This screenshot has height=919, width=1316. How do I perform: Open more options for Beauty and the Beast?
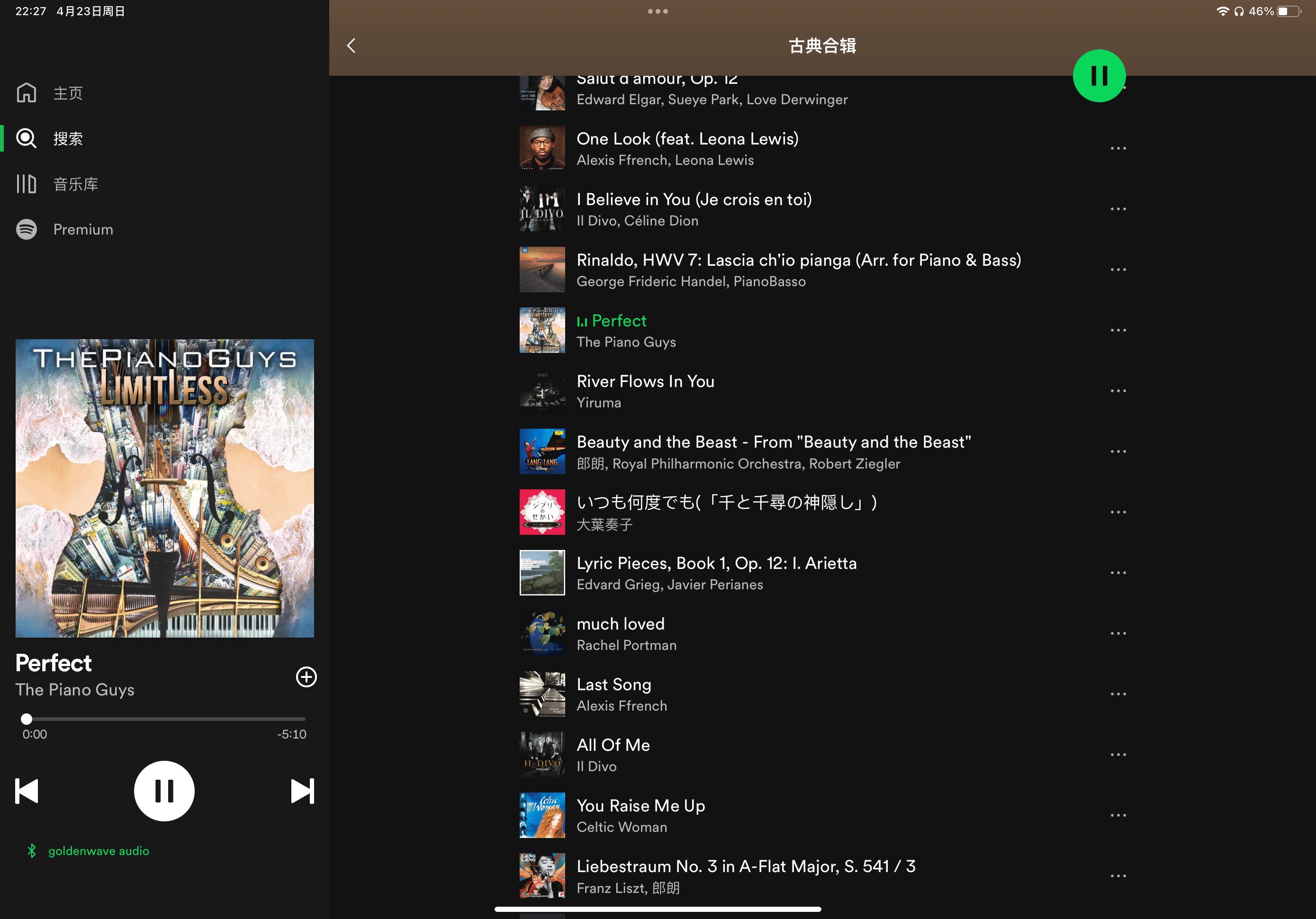[x=1118, y=452]
